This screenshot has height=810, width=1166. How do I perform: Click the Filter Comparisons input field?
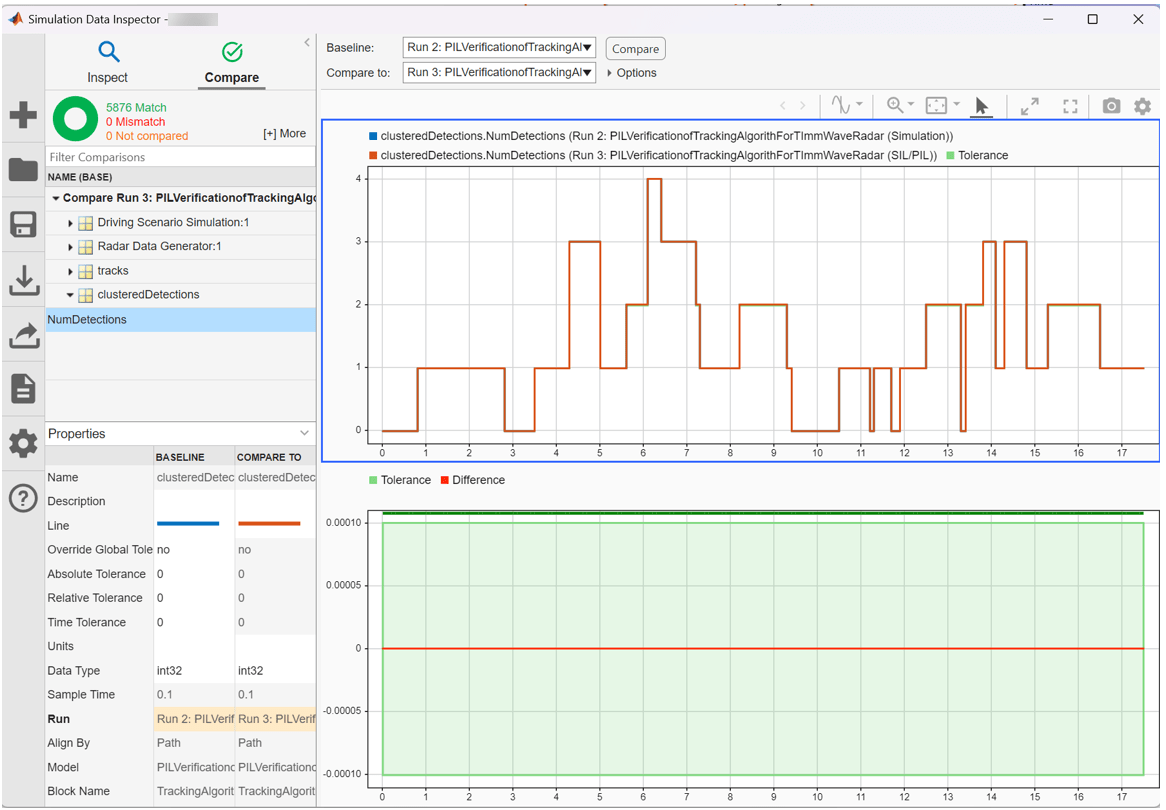click(x=180, y=157)
